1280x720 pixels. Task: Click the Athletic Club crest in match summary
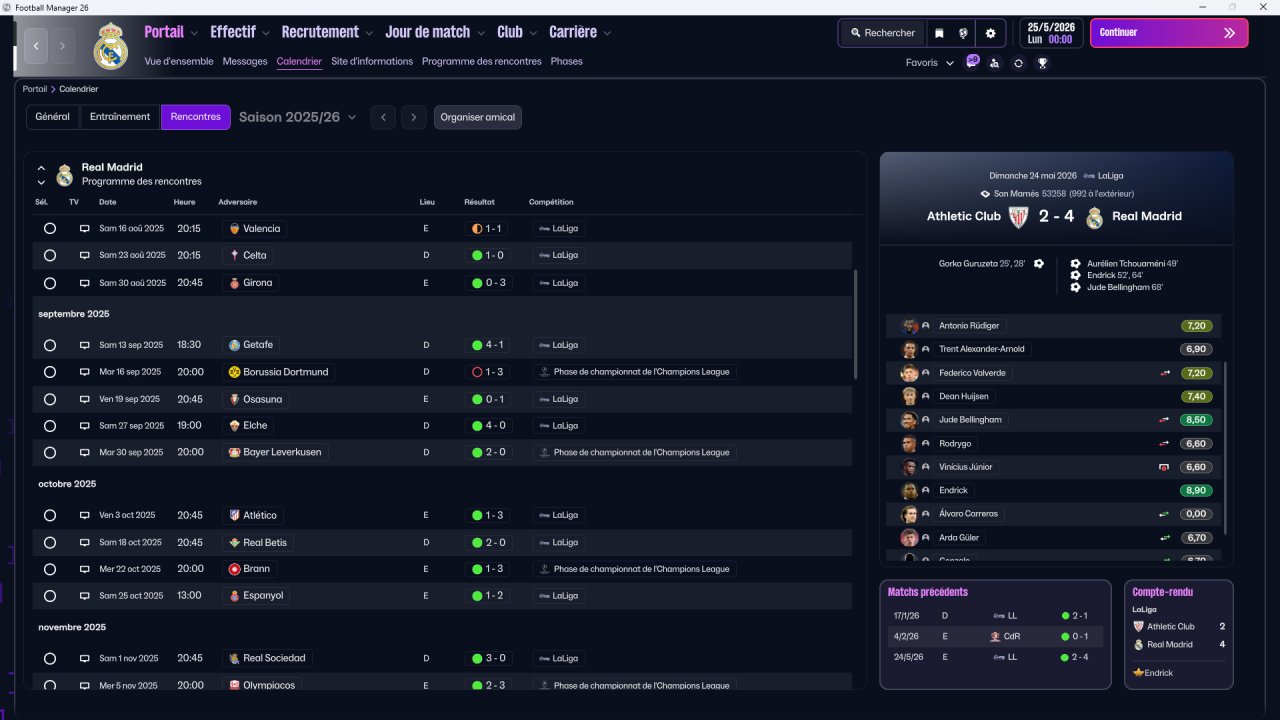click(1018, 217)
